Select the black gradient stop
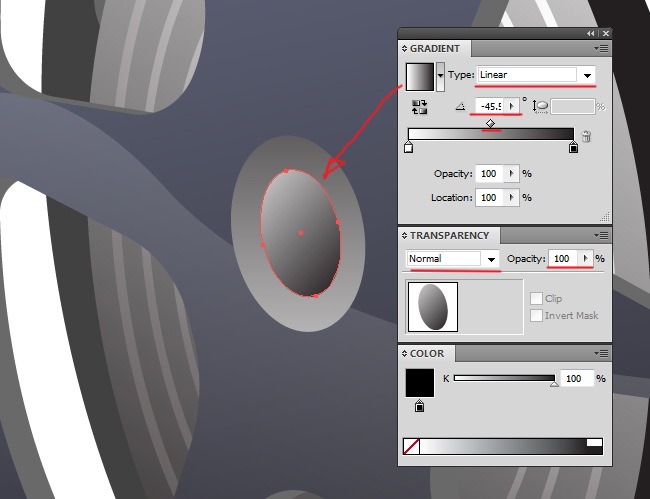 pyautogui.click(x=573, y=147)
